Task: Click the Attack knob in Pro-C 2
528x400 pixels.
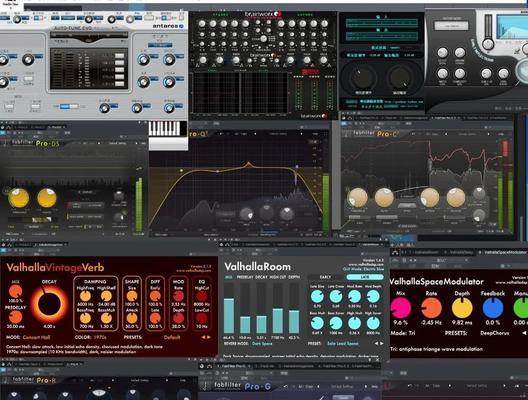Action: tap(430, 198)
